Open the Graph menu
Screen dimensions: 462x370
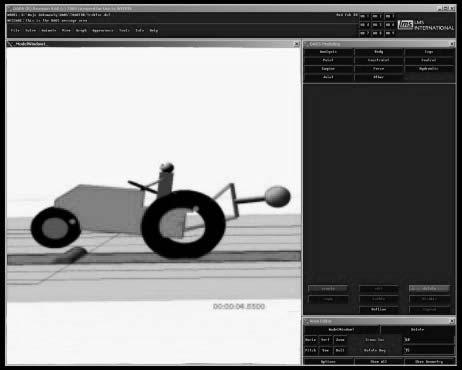click(x=81, y=30)
